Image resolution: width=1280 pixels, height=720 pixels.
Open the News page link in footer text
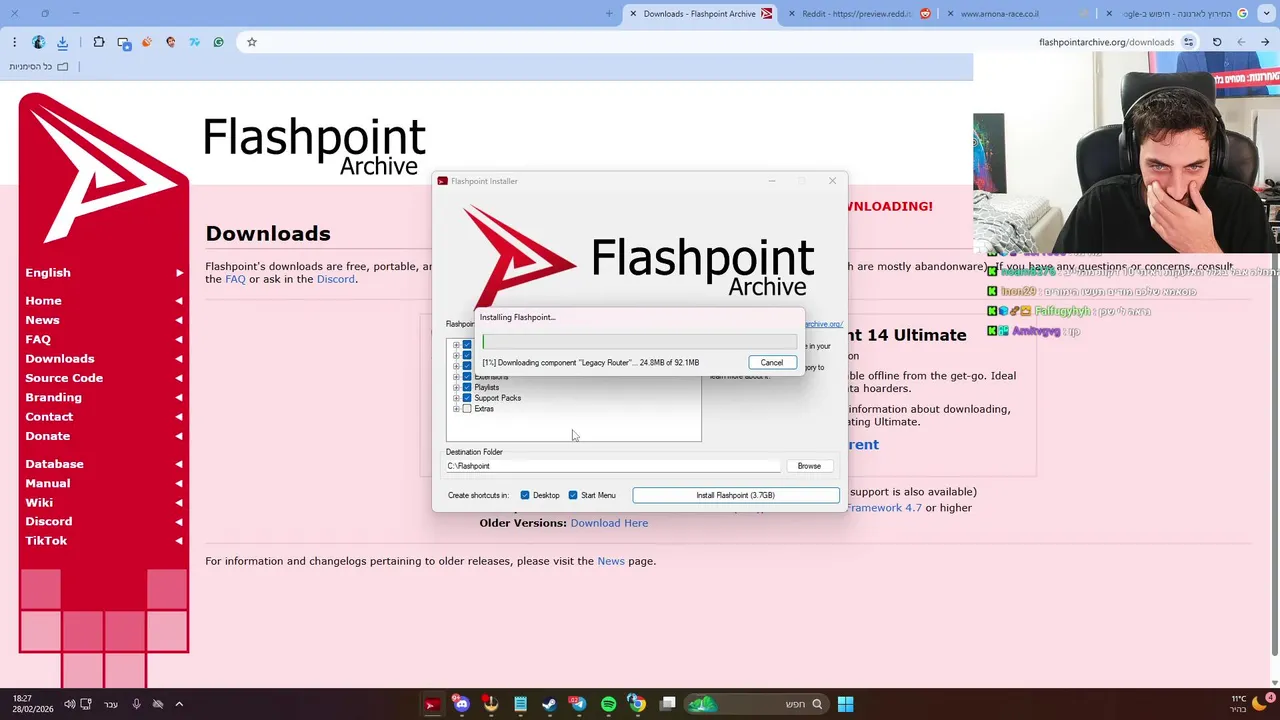click(x=611, y=561)
